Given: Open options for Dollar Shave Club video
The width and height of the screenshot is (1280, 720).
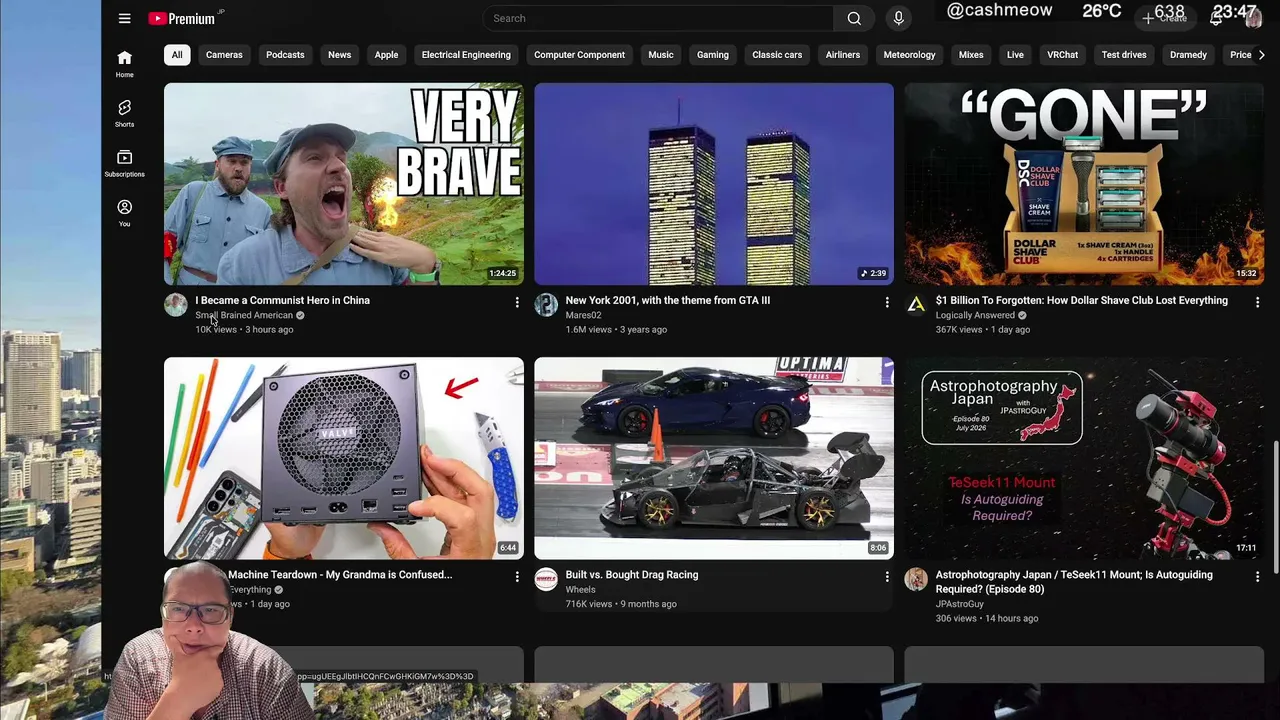Looking at the screenshot, I should [x=1257, y=302].
